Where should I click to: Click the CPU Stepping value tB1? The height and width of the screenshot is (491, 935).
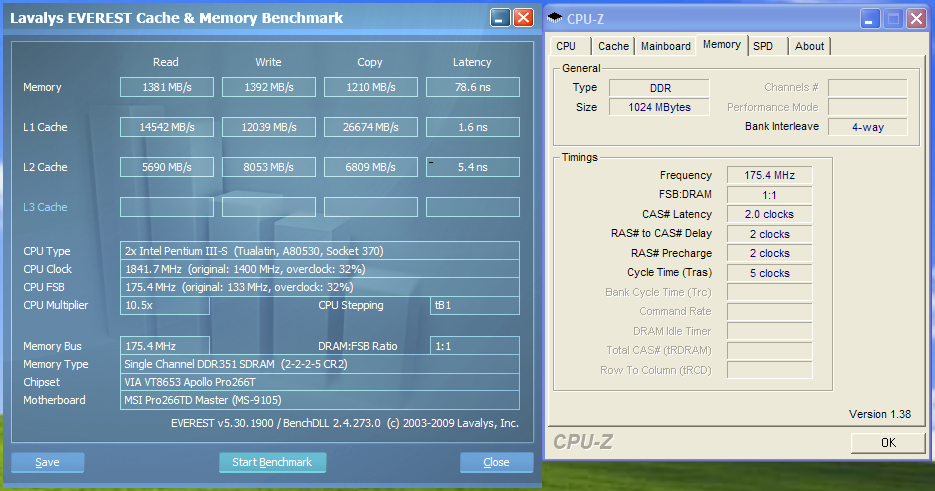[475, 305]
